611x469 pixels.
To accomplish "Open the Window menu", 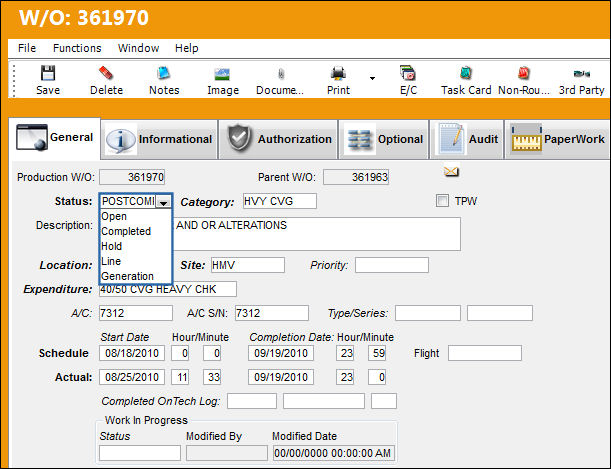I will (x=138, y=48).
